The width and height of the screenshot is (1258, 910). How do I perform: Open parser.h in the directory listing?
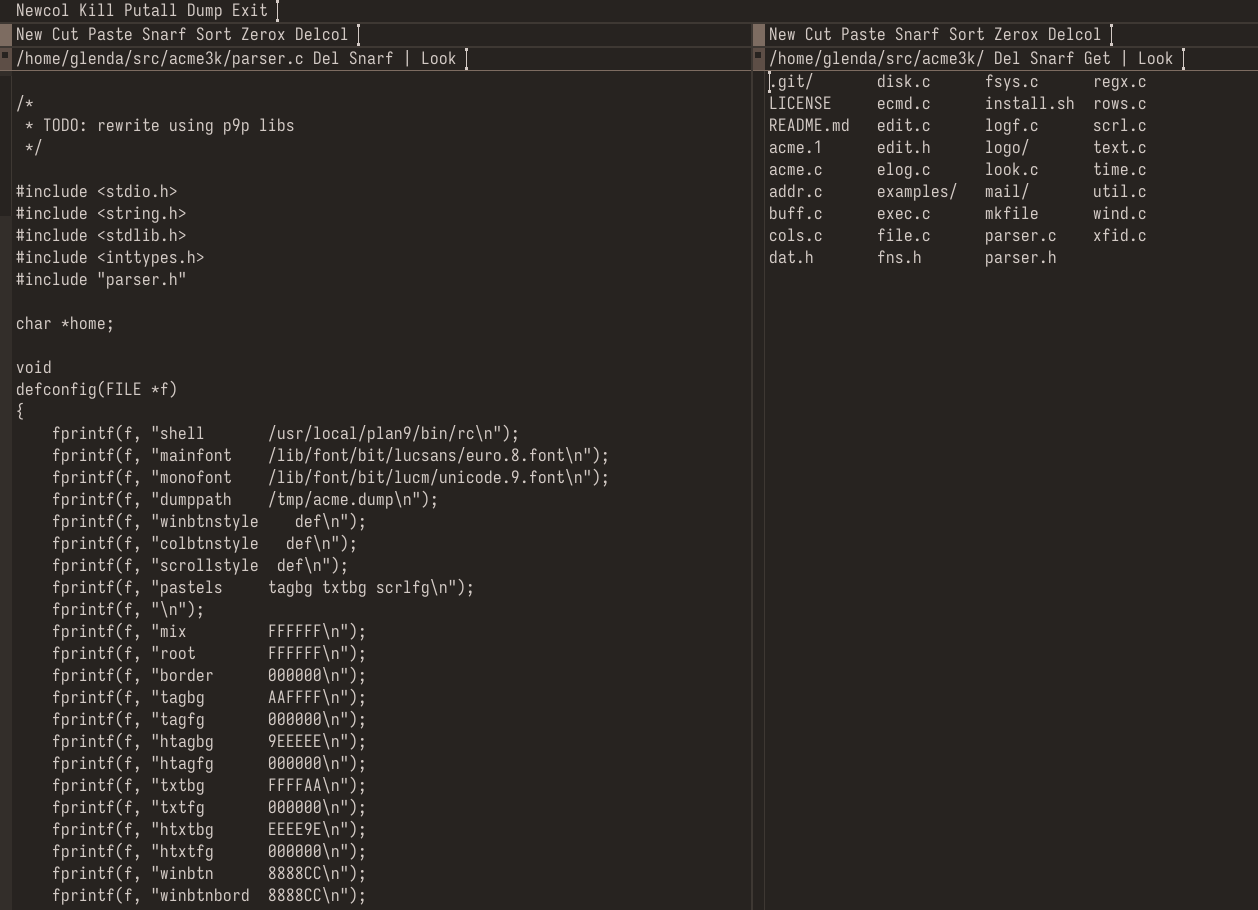tap(1021, 258)
